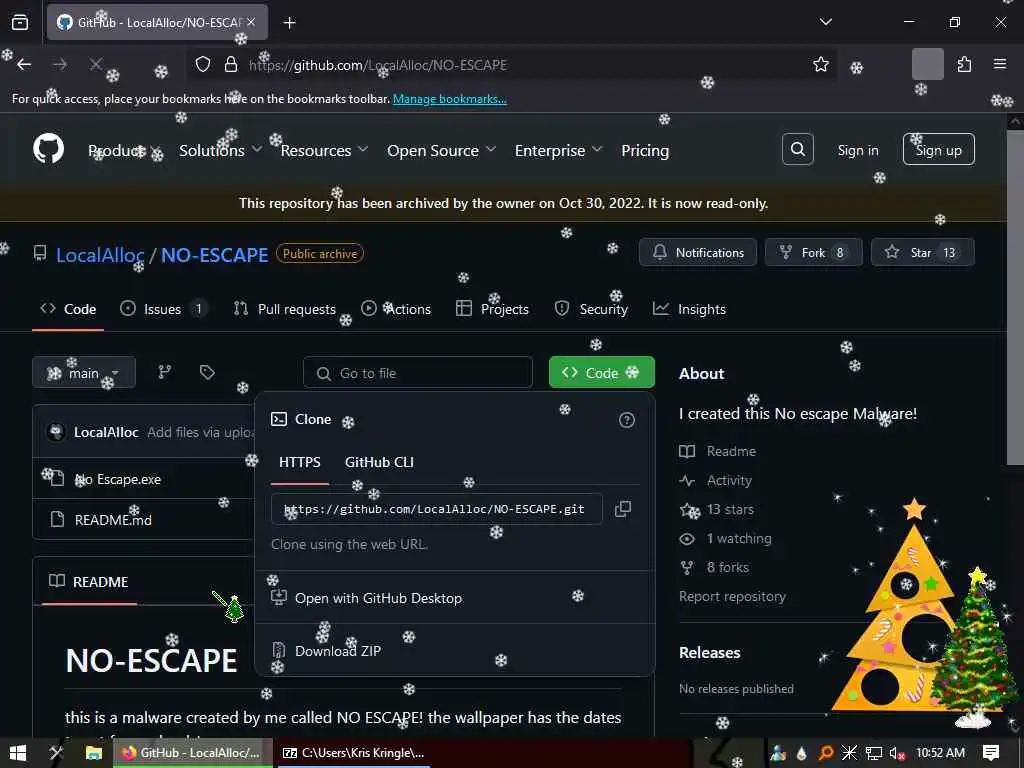Switch to the Projects tab

tap(492, 309)
